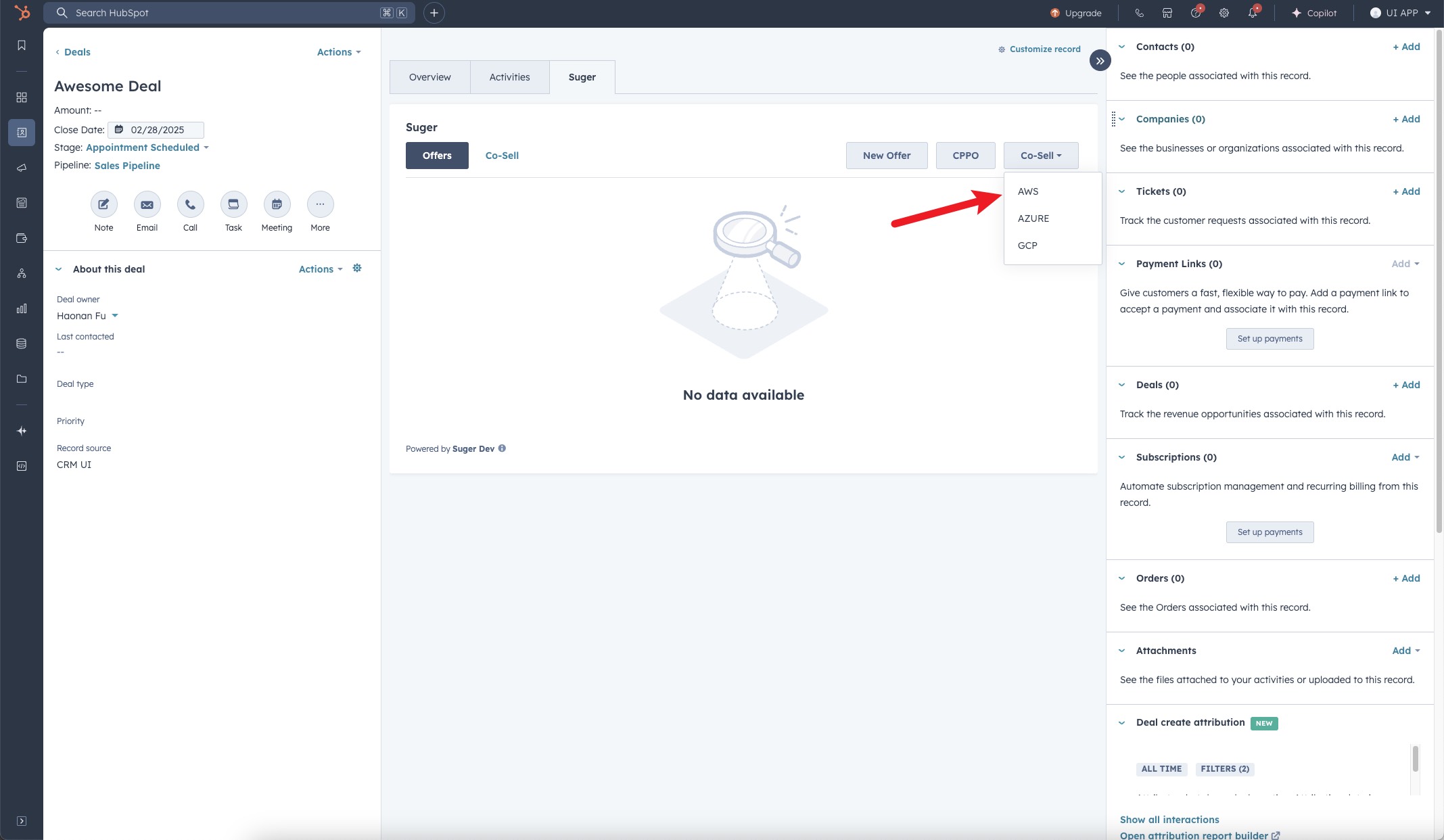Open the Stage Appointment Scheduled dropdown
The width and height of the screenshot is (1444, 840).
click(x=147, y=147)
